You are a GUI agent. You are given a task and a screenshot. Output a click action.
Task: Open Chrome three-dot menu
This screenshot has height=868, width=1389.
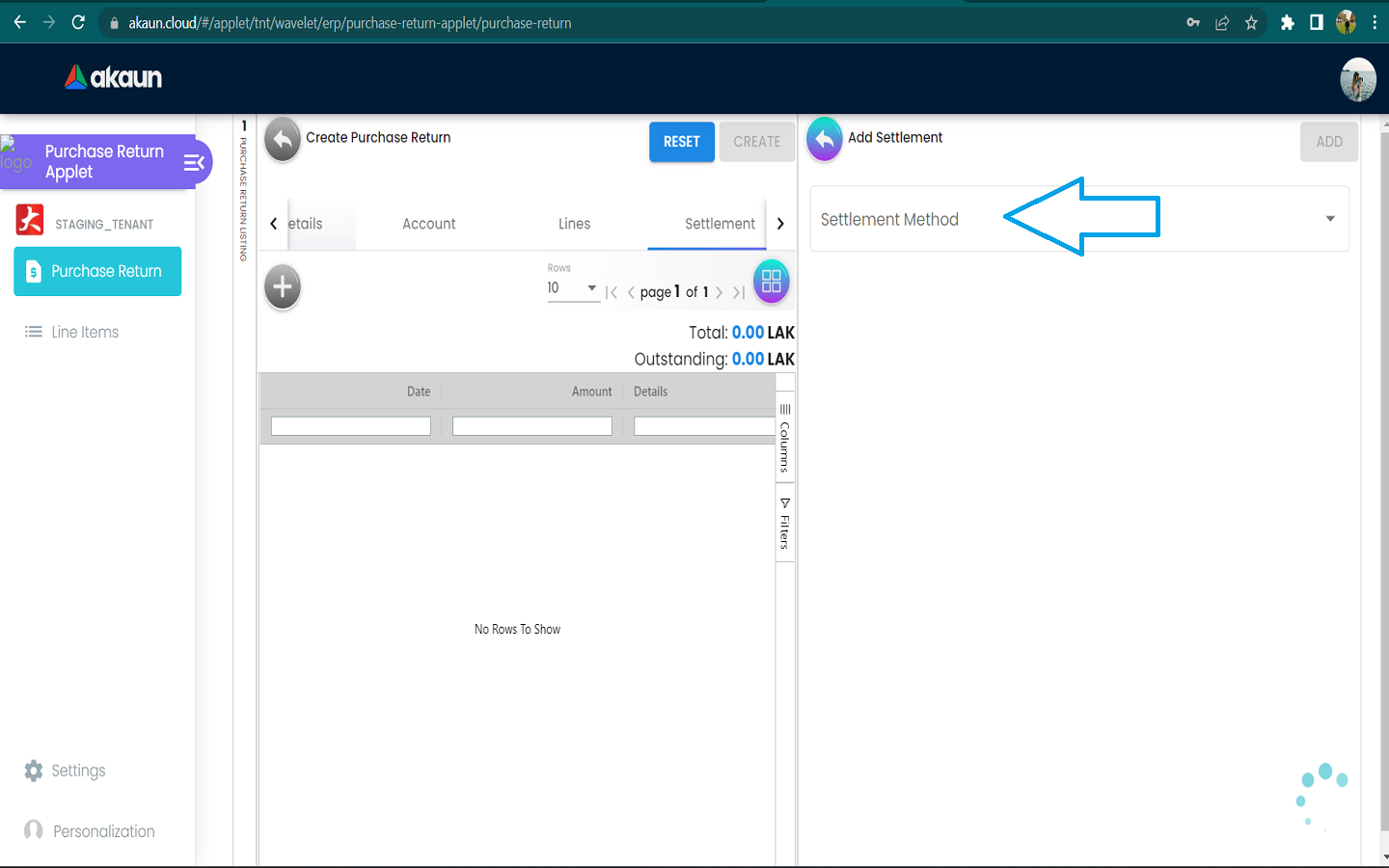coord(1375,22)
